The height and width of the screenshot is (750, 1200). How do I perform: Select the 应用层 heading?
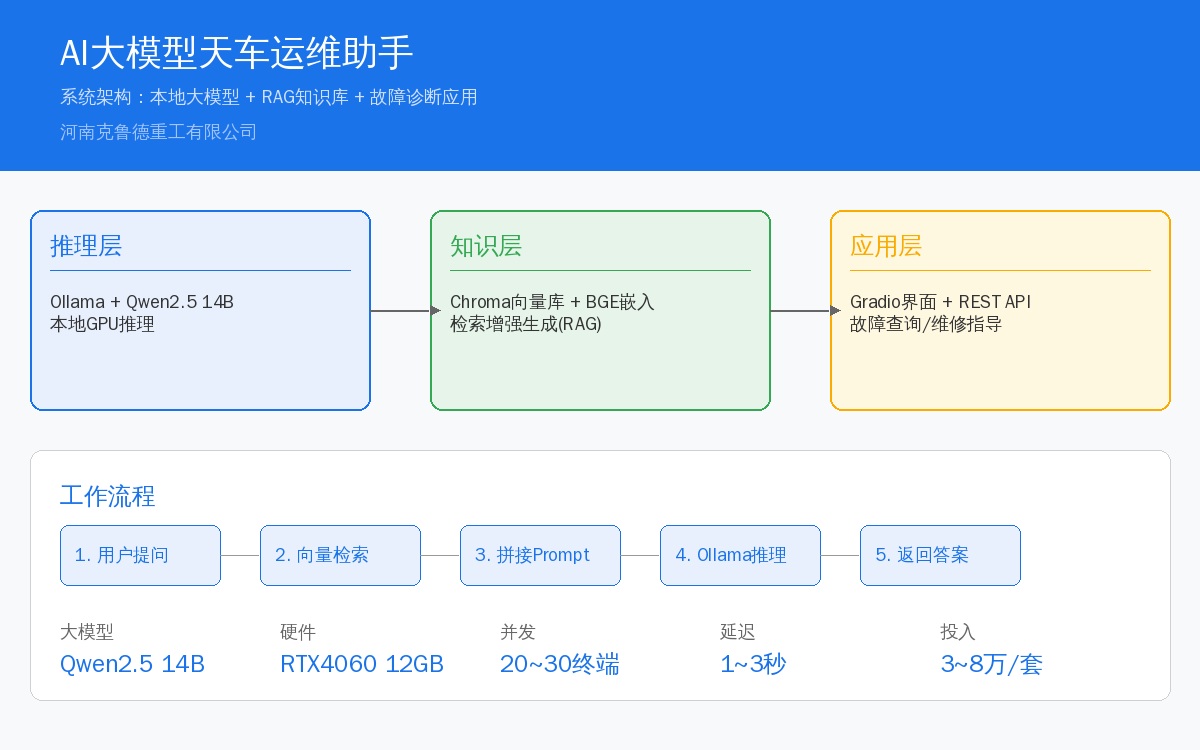click(x=886, y=246)
